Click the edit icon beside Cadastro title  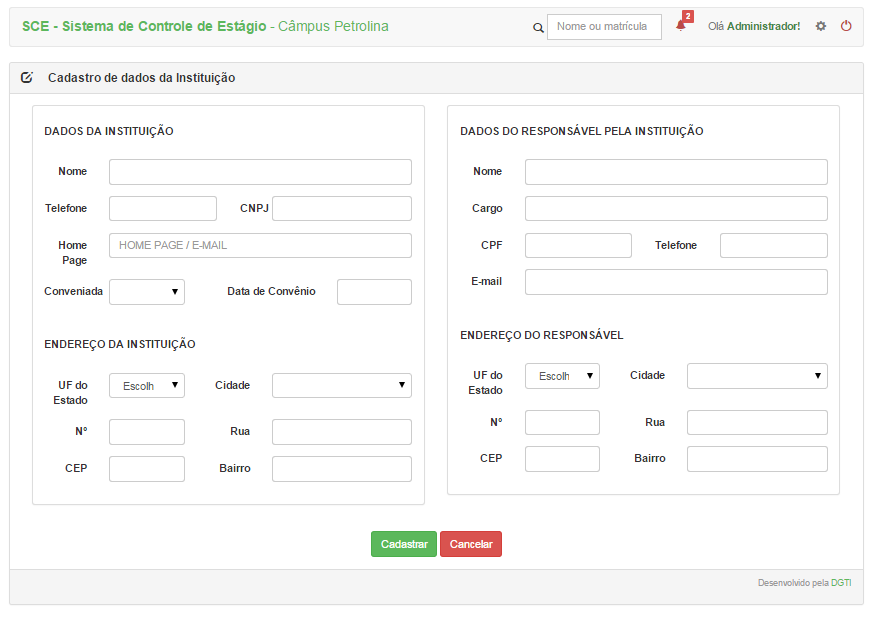point(26,78)
